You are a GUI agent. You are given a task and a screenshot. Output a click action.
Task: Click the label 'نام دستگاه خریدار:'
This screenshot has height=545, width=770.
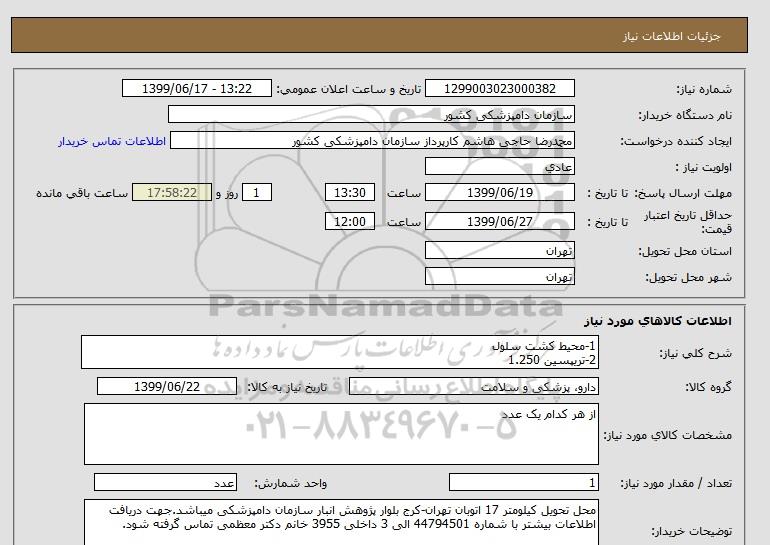click(685, 115)
